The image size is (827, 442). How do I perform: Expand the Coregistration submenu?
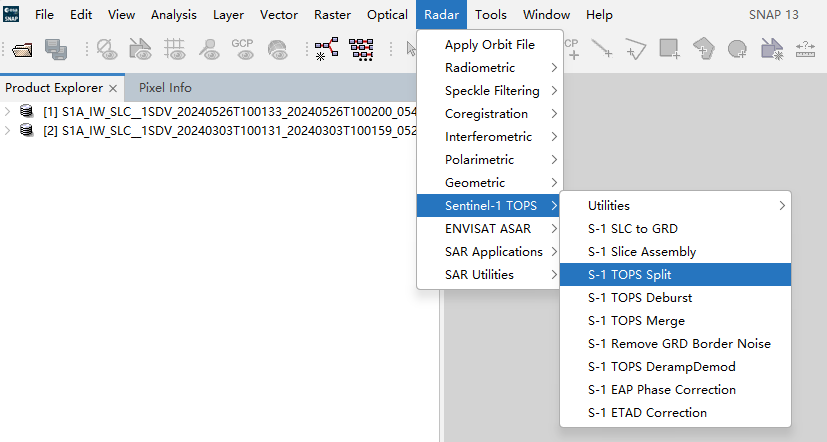490,113
